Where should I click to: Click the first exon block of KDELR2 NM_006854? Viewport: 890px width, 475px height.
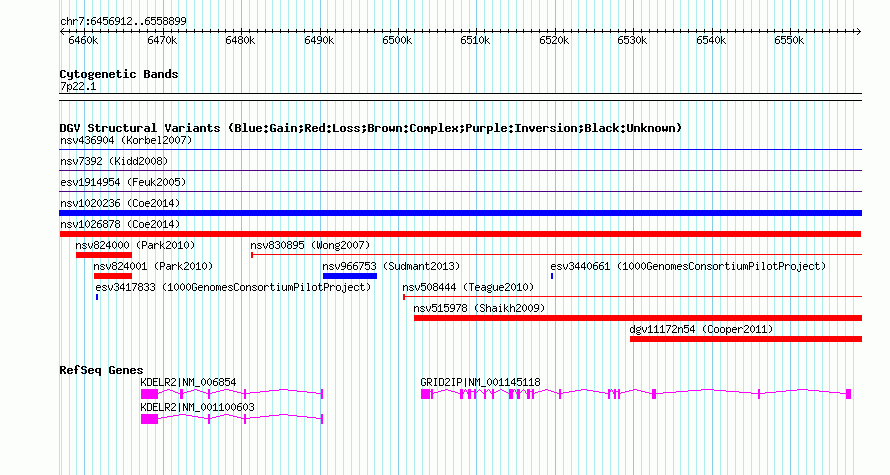click(149, 394)
